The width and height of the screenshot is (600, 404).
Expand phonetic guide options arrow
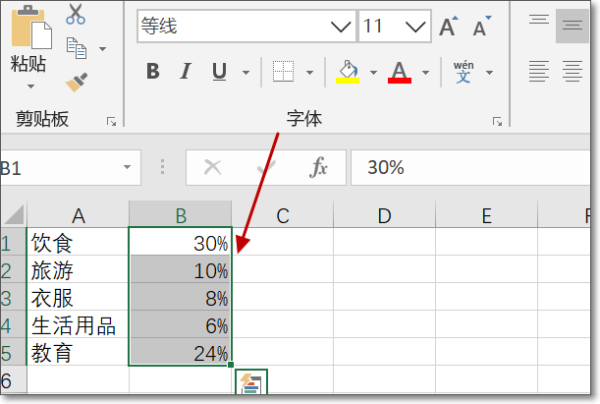coord(489,72)
